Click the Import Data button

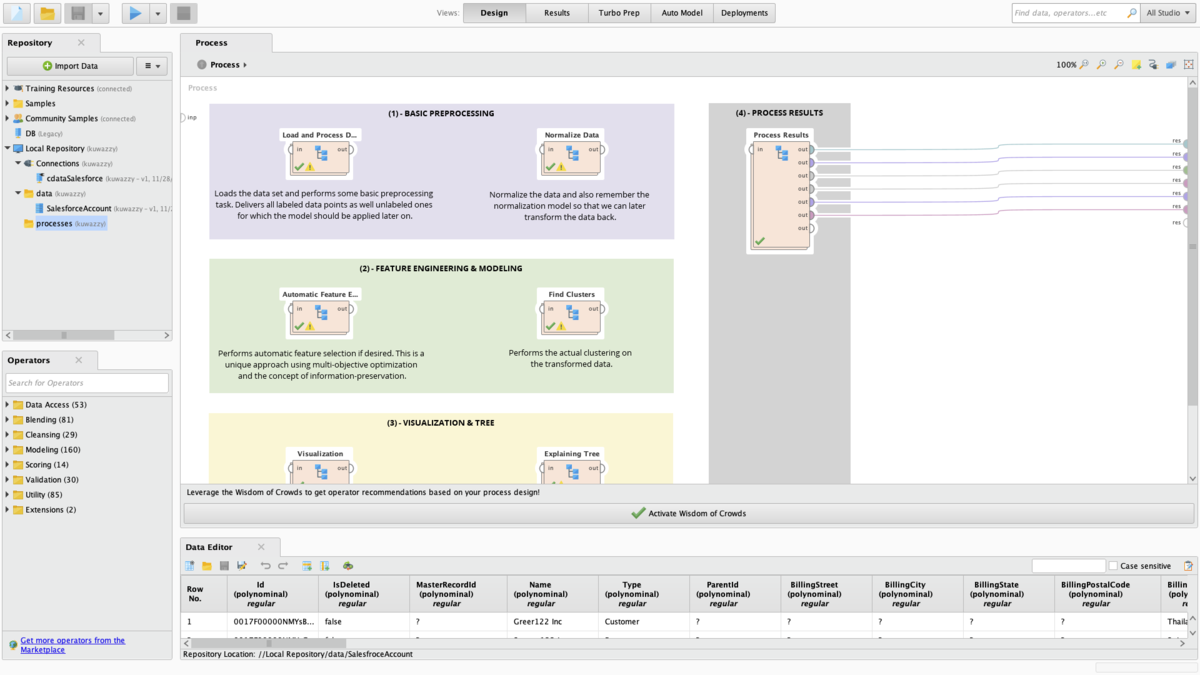click(x=70, y=66)
